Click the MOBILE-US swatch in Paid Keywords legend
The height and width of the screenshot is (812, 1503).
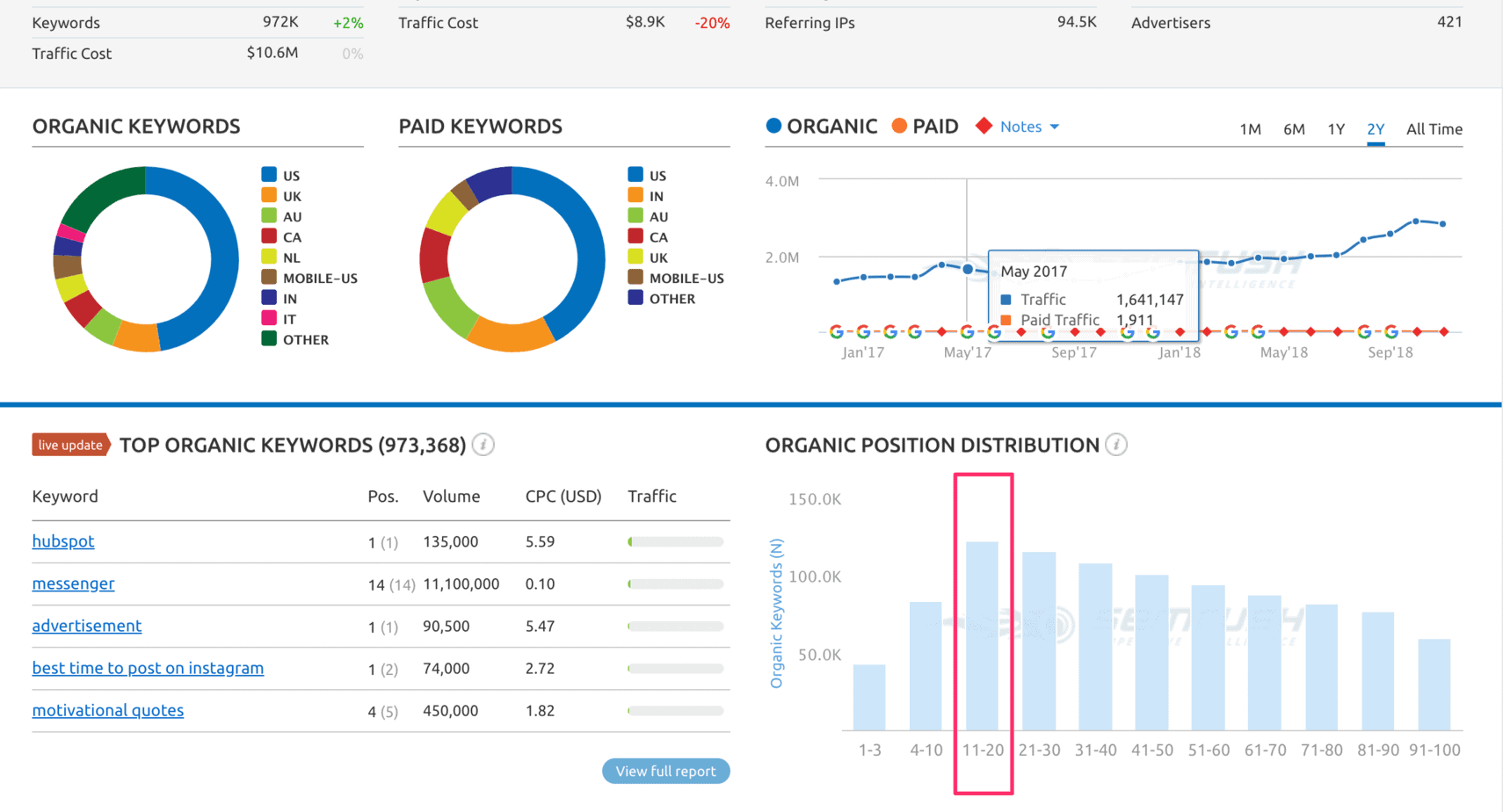tap(635, 277)
